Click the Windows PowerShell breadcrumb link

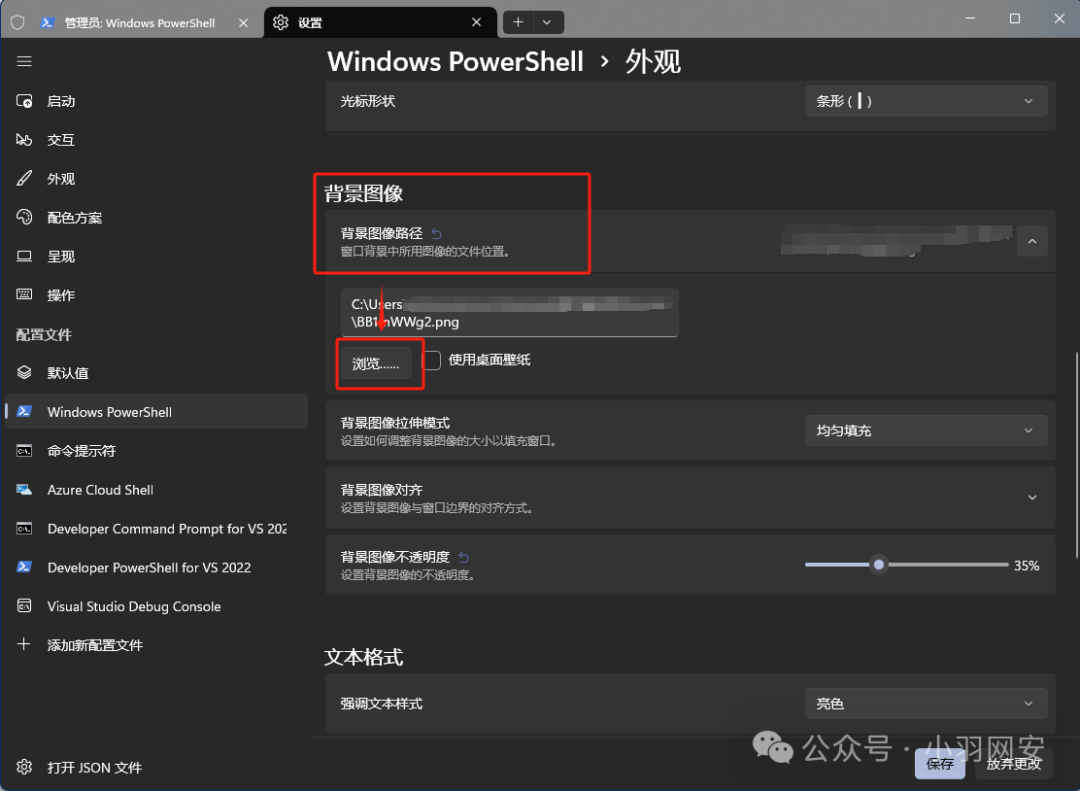(455, 61)
